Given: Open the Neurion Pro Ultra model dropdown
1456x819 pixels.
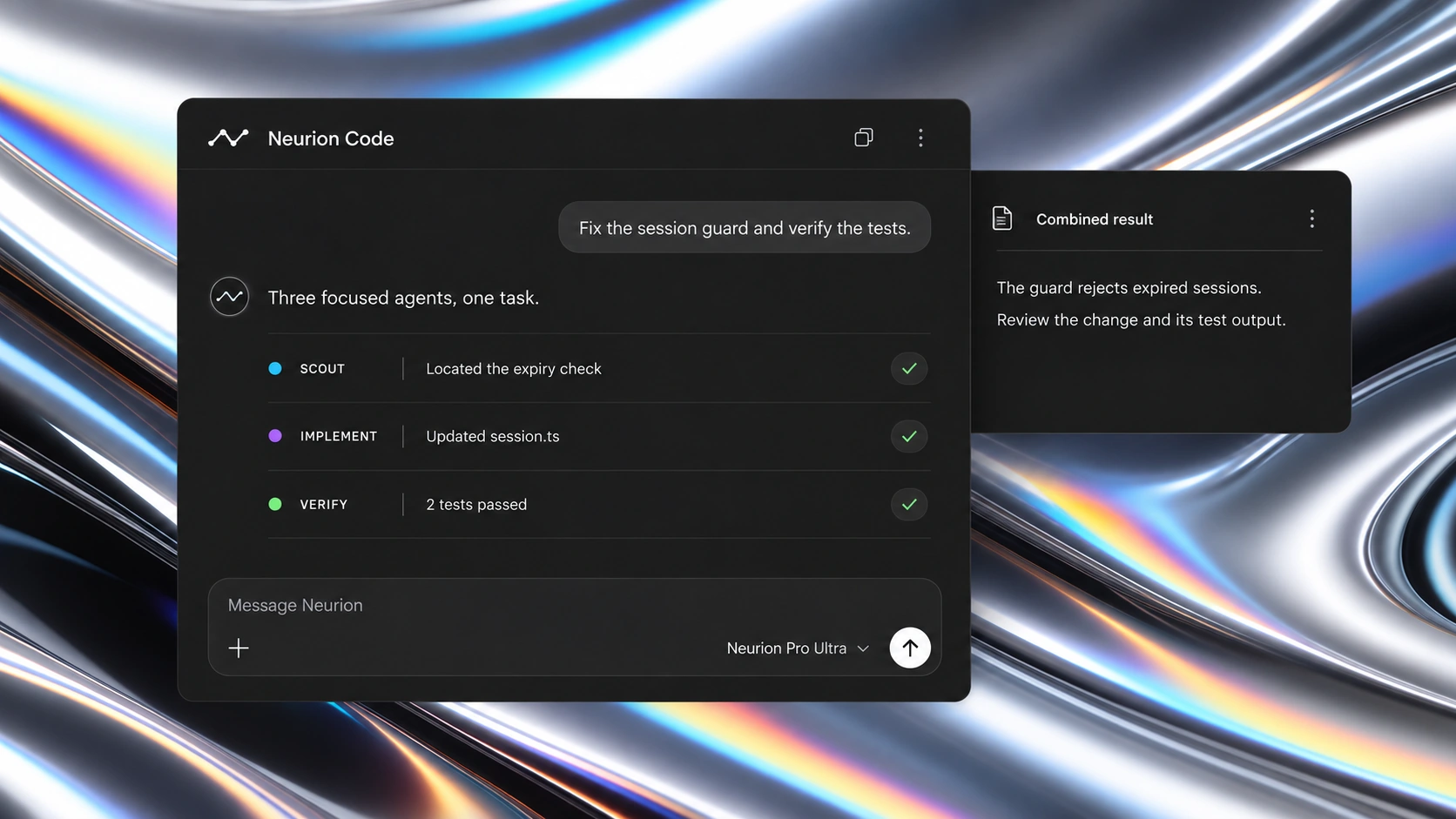Looking at the screenshot, I should 798,648.
